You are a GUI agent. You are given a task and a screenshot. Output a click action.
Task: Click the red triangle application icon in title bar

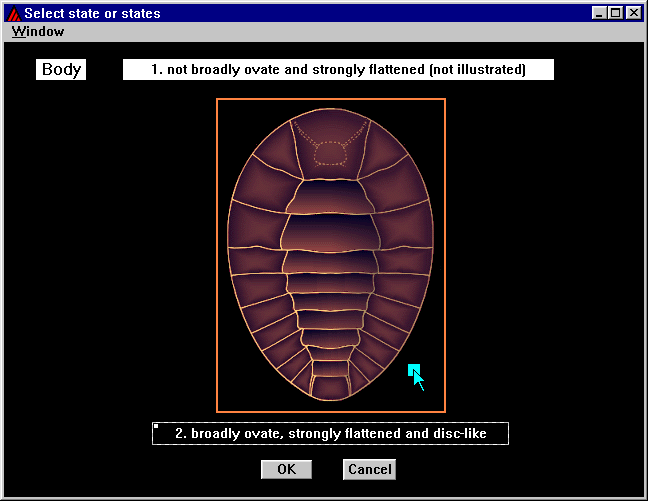click(13, 14)
